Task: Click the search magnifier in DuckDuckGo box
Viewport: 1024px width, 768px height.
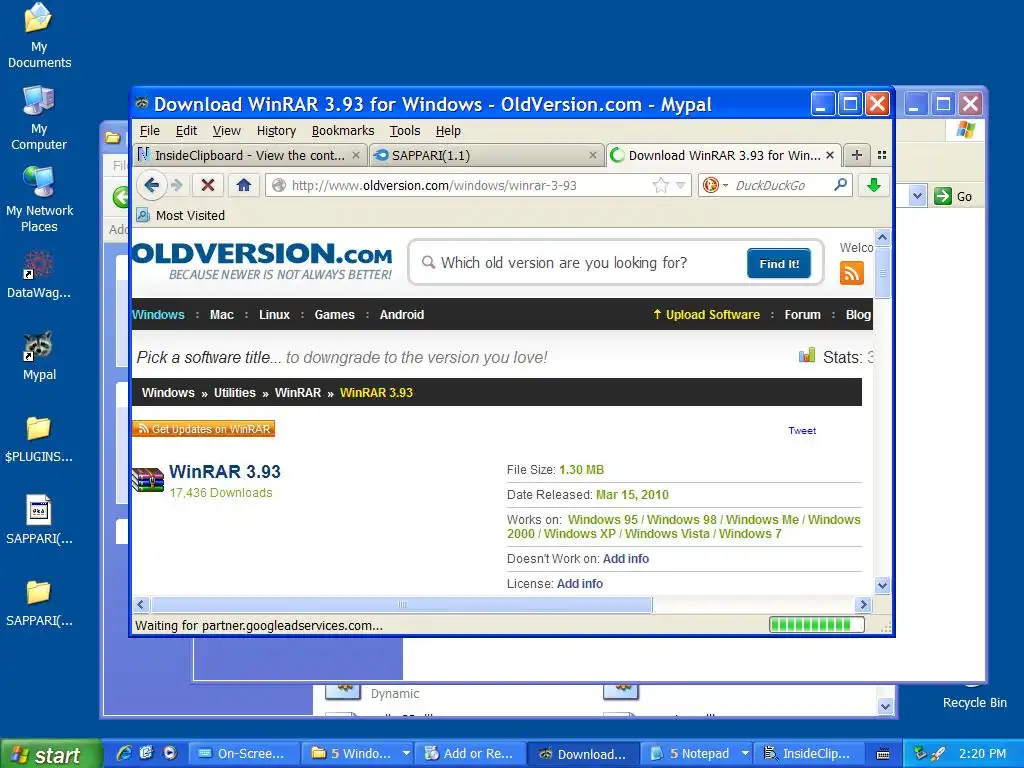Action: point(840,185)
